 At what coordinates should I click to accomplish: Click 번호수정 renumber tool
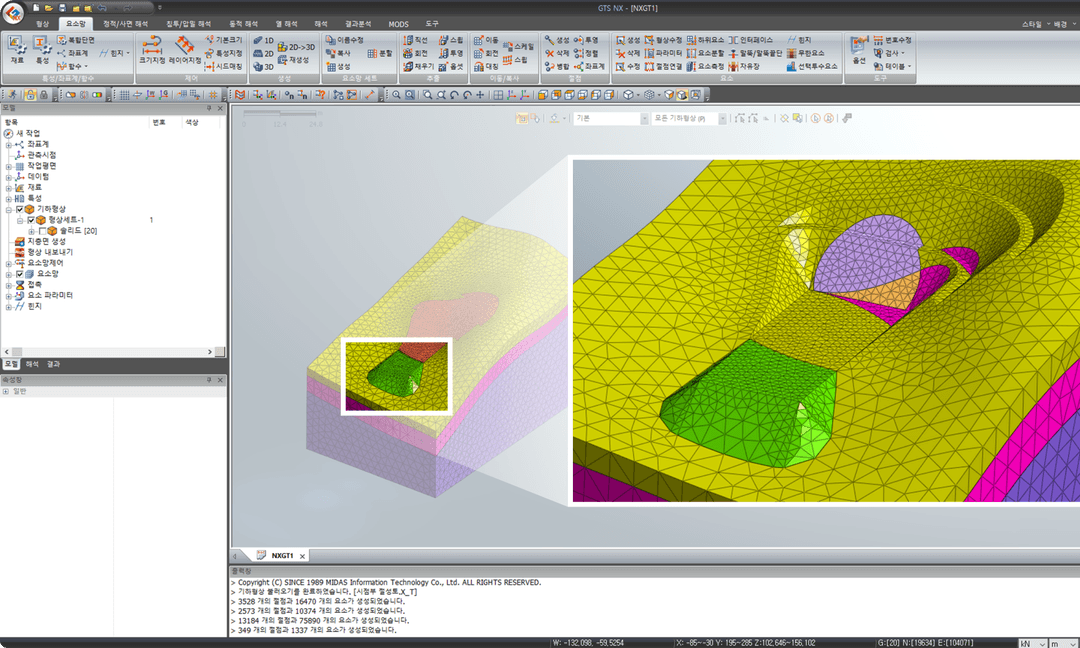click(x=893, y=40)
